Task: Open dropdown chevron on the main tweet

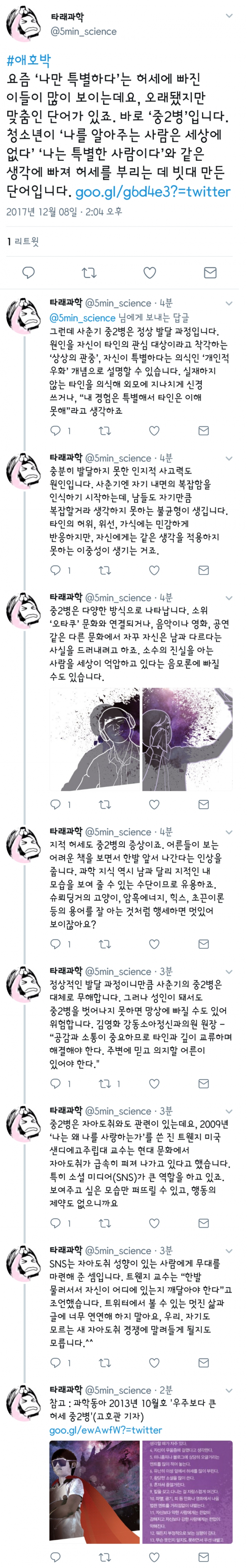Action: 230,16
